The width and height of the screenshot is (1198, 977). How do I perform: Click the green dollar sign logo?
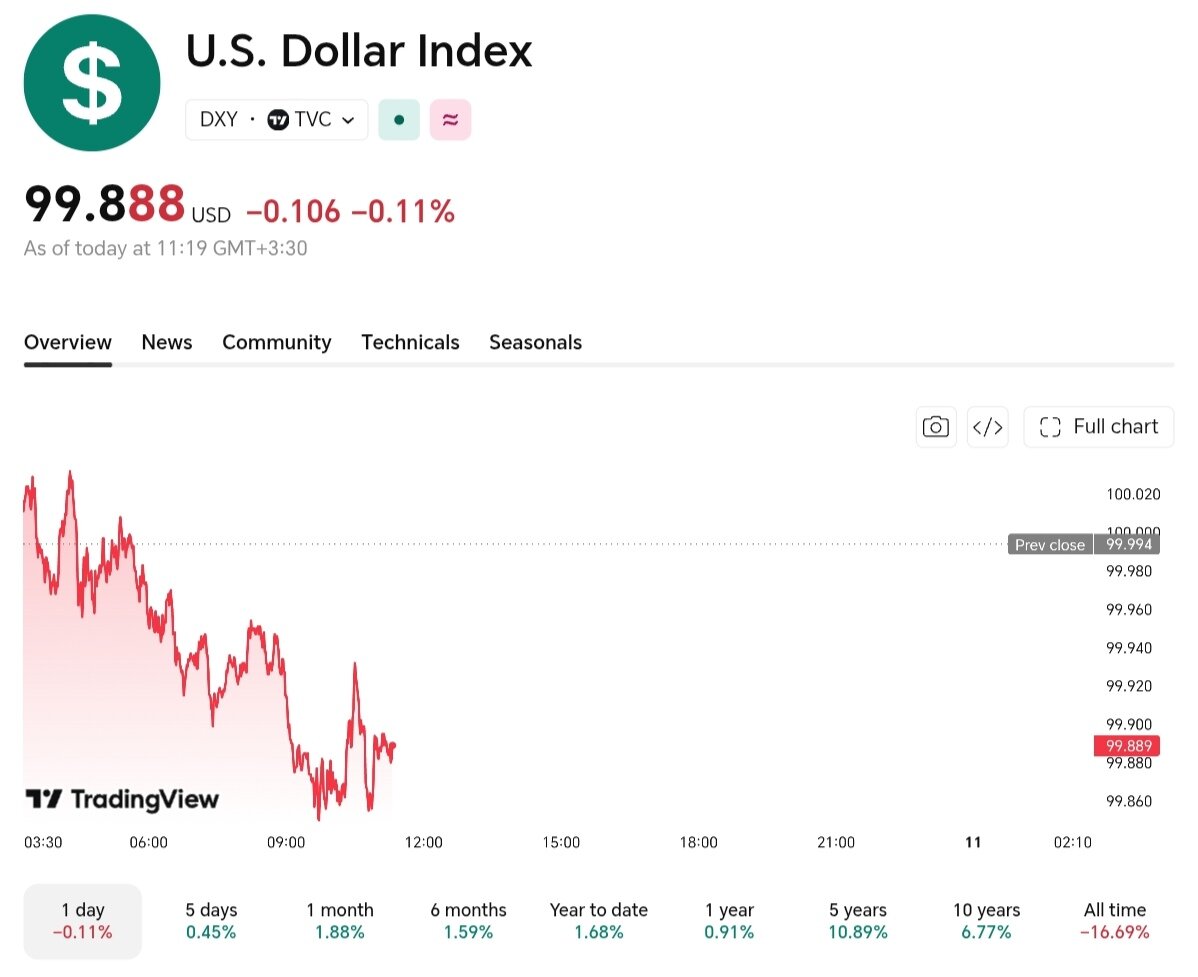92,82
